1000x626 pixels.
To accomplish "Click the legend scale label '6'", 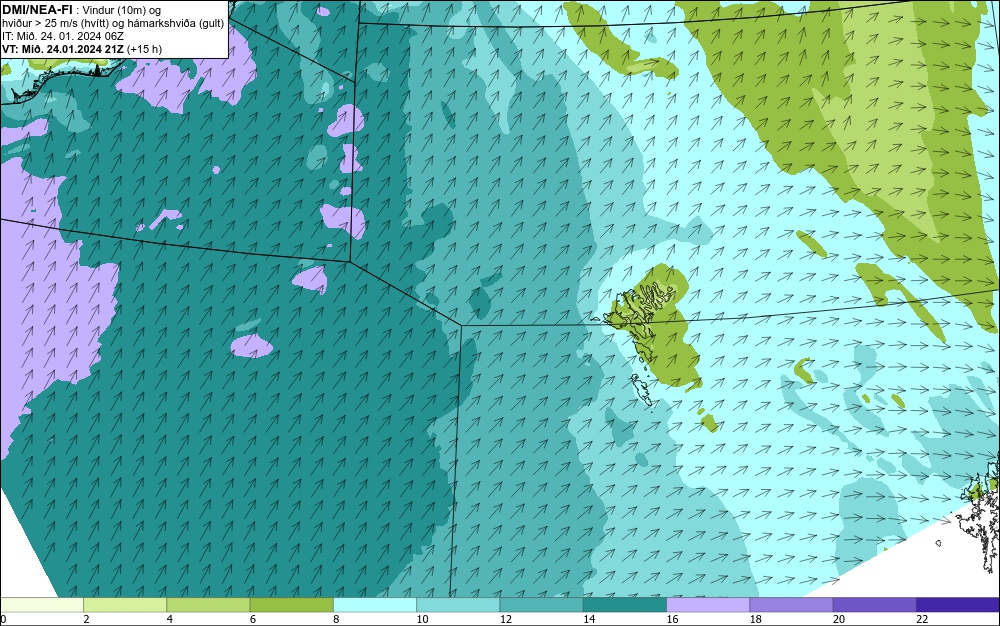I will pyautogui.click(x=253, y=619).
